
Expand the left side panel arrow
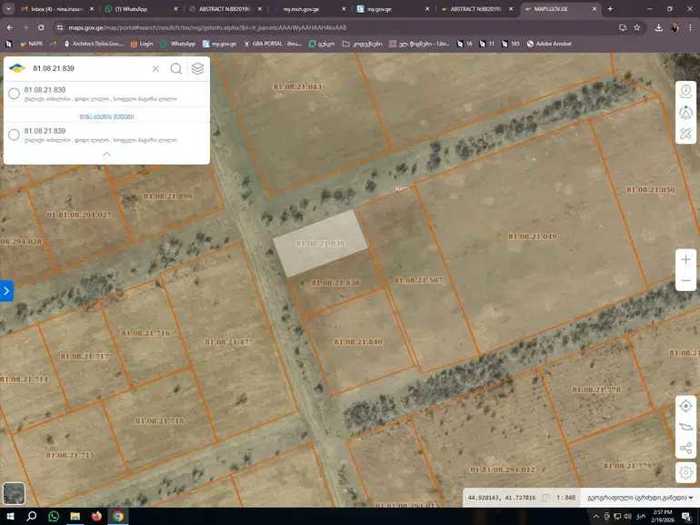[6, 291]
